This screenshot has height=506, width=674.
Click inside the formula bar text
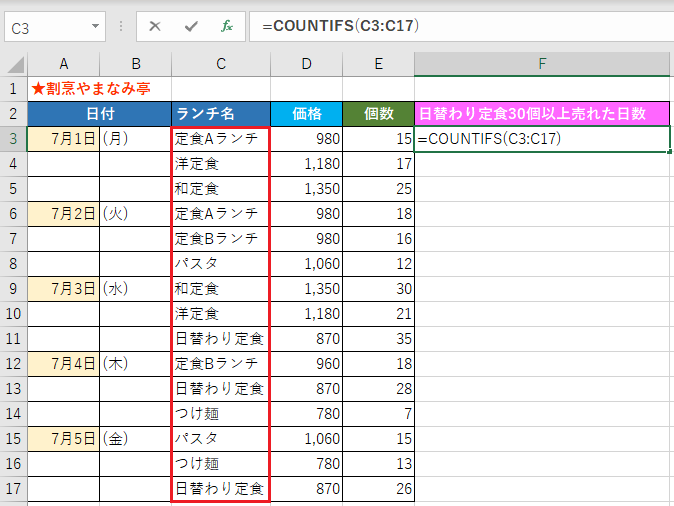pyautogui.click(x=340, y=26)
